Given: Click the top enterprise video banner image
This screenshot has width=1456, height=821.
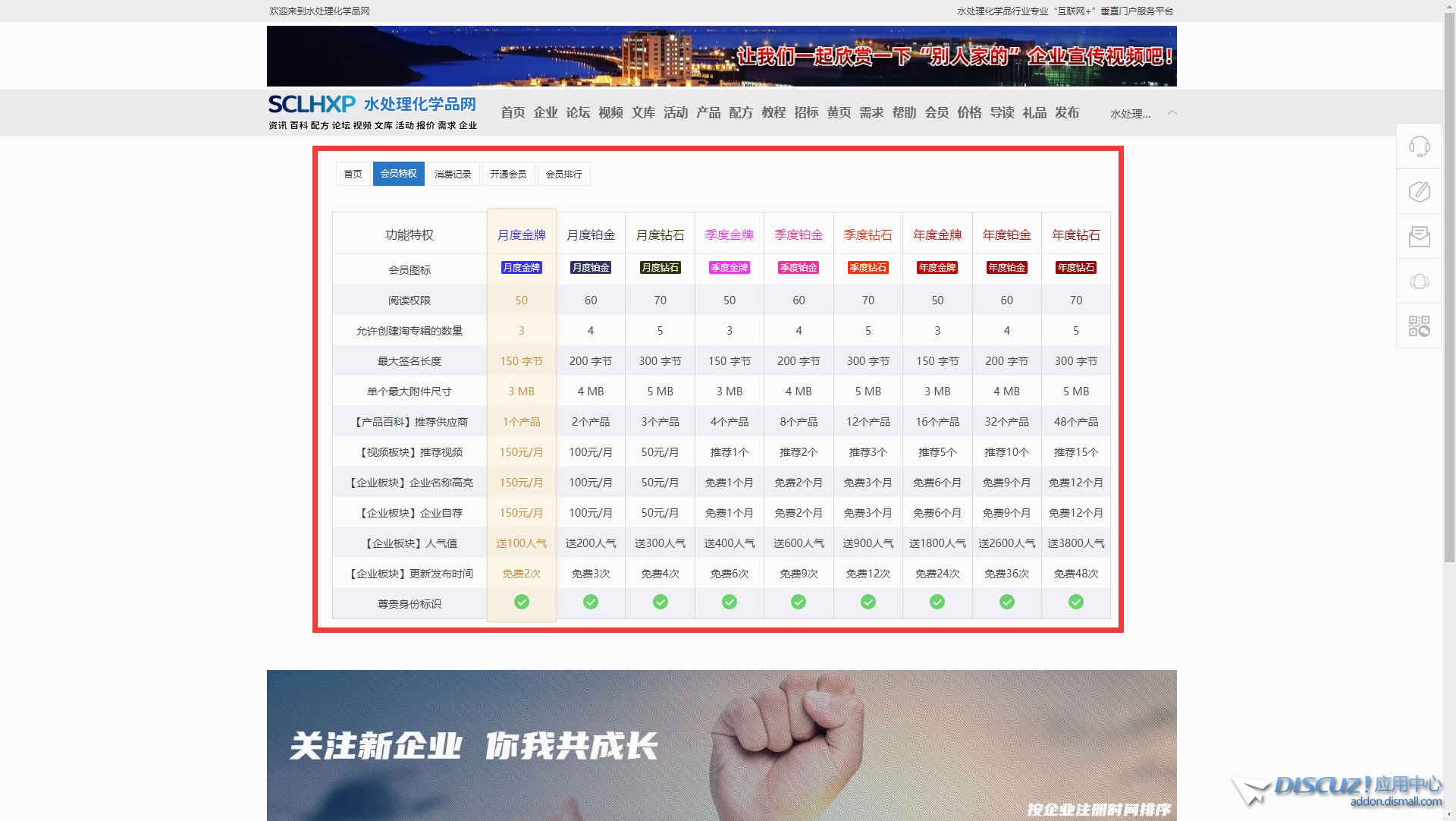Looking at the screenshot, I should tap(721, 56).
